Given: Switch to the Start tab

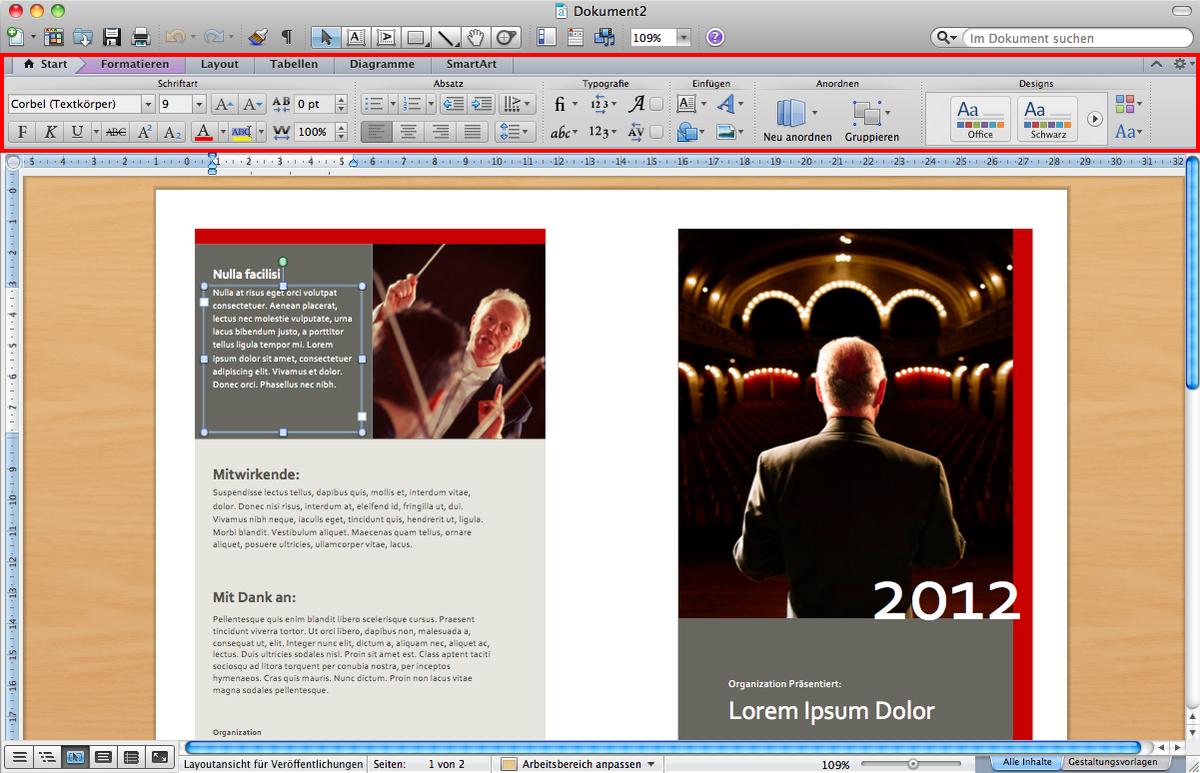Looking at the screenshot, I should [x=45, y=64].
